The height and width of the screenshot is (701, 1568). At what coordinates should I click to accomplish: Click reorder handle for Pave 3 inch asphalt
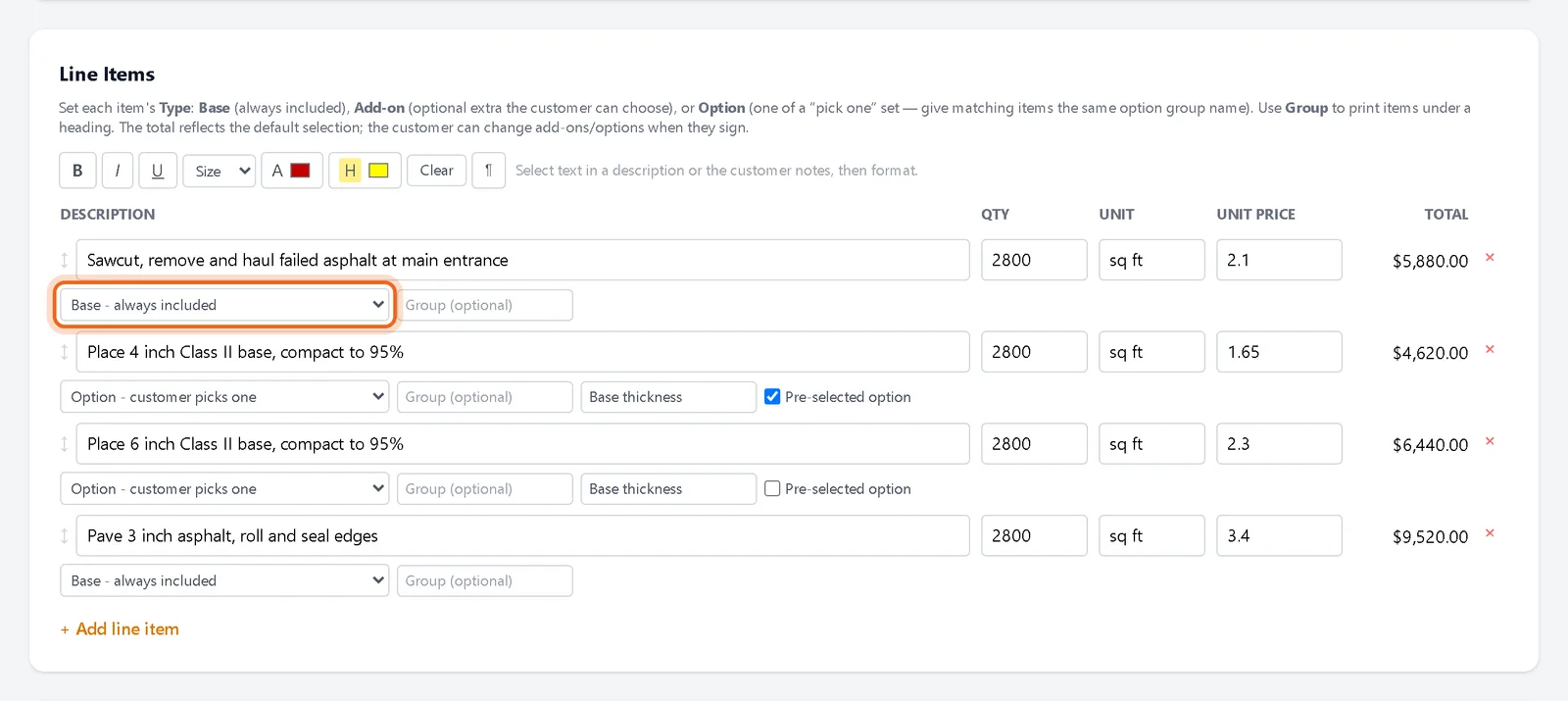click(x=65, y=536)
